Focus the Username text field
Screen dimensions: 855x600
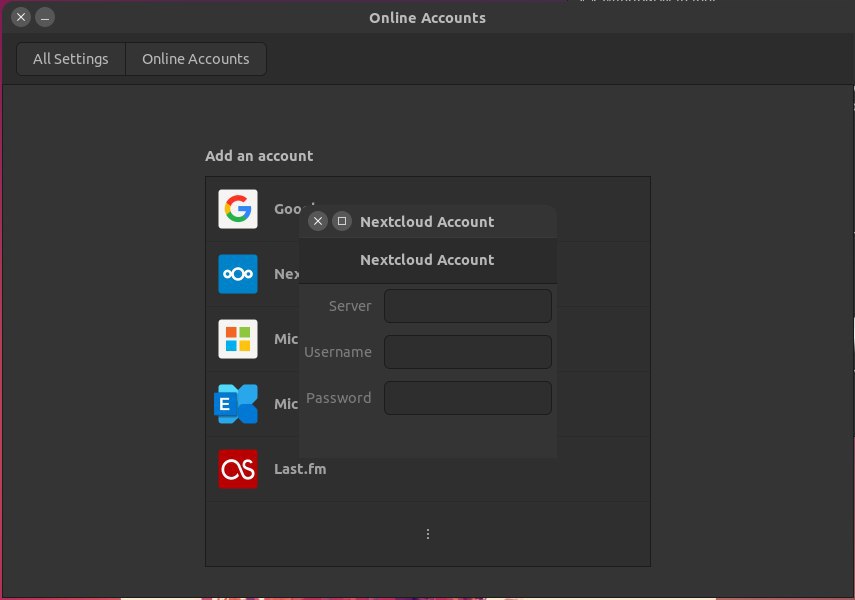468,352
